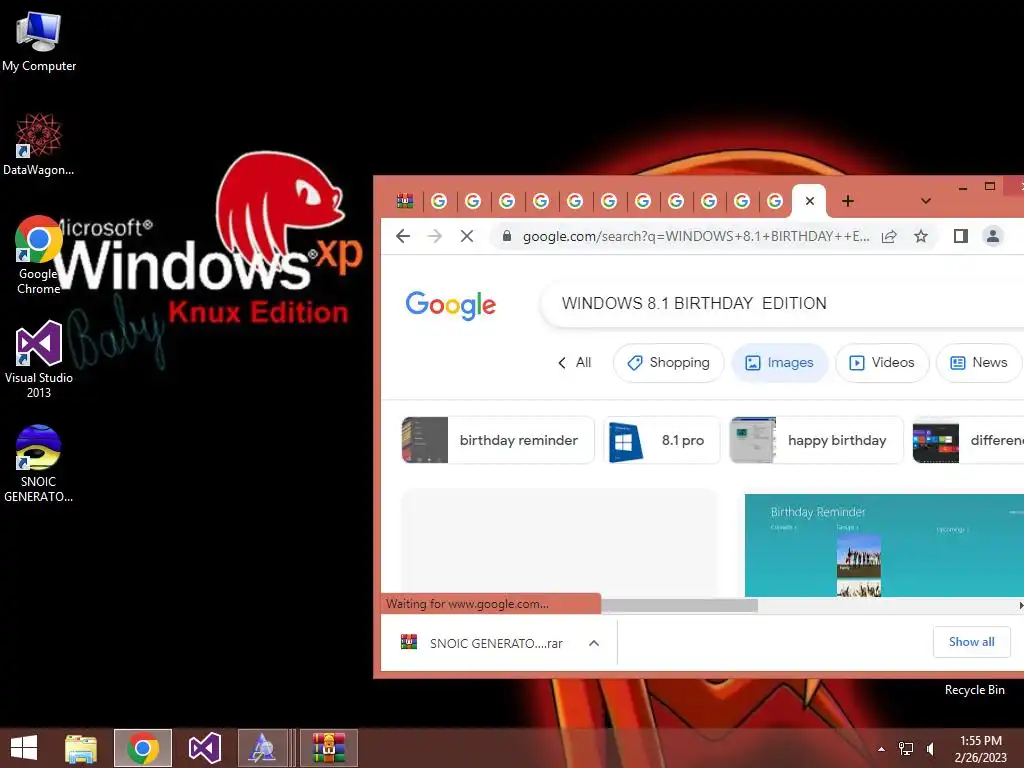1024x768 pixels.
Task: Open WinRAR from the taskbar
Action: [x=328, y=748]
